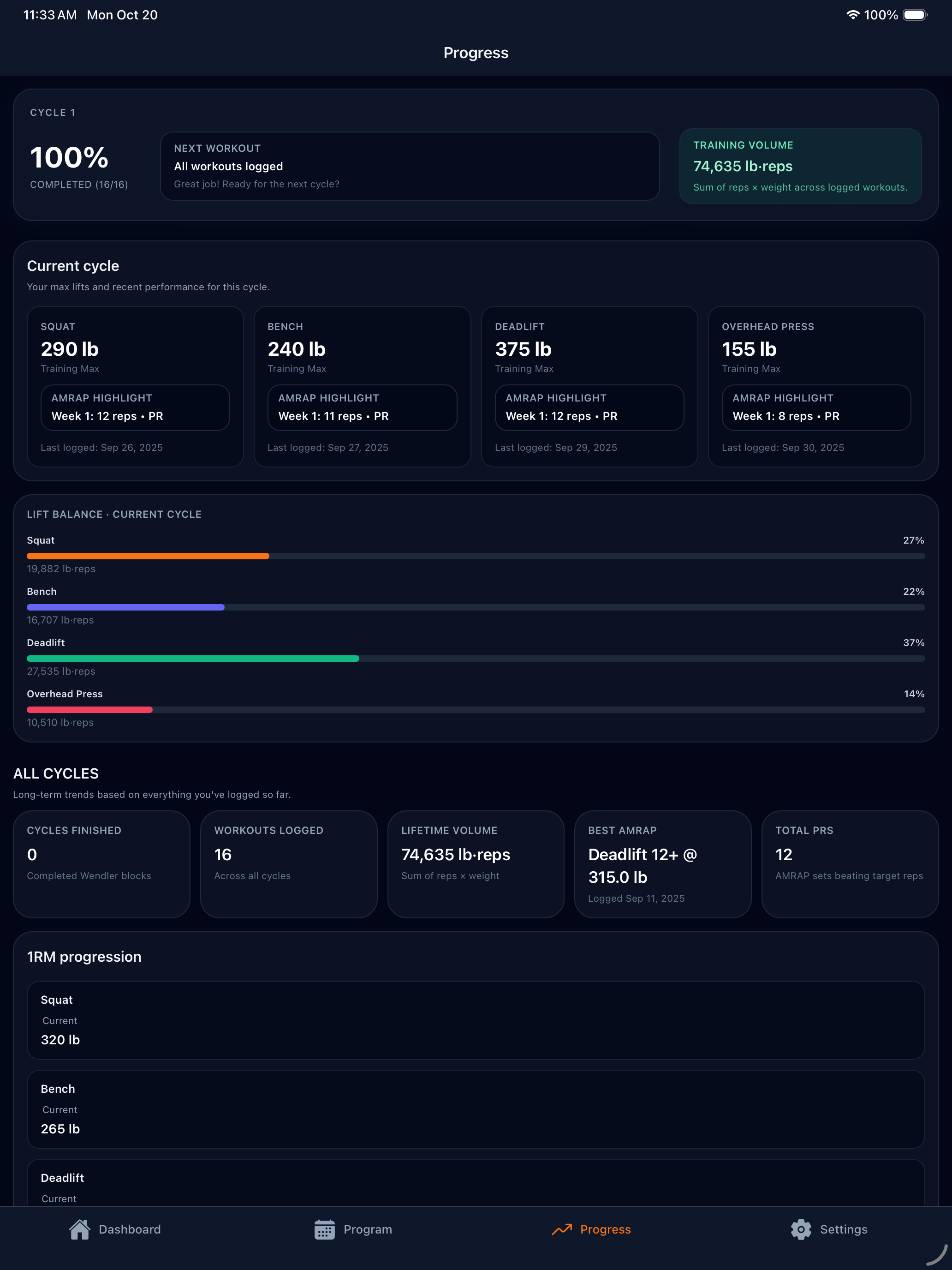Click the green Deadlift balance bar
The image size is (952, 1270).
(x=193, y=659)
